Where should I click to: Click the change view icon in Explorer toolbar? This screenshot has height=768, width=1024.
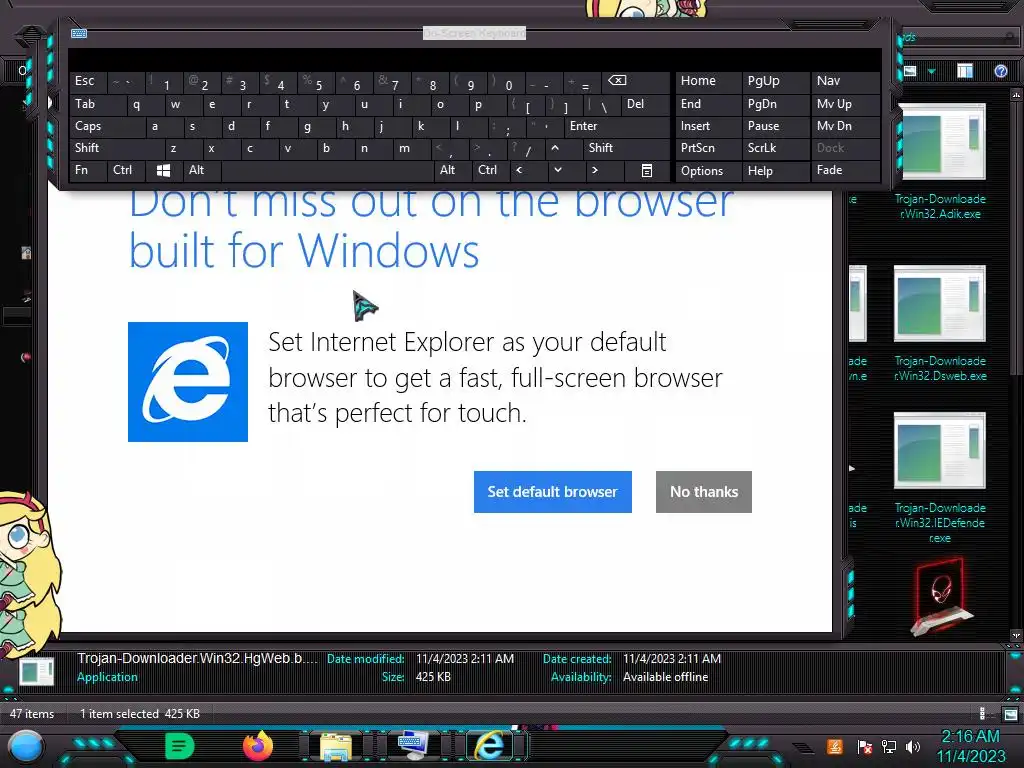click(x=910, y=71)
